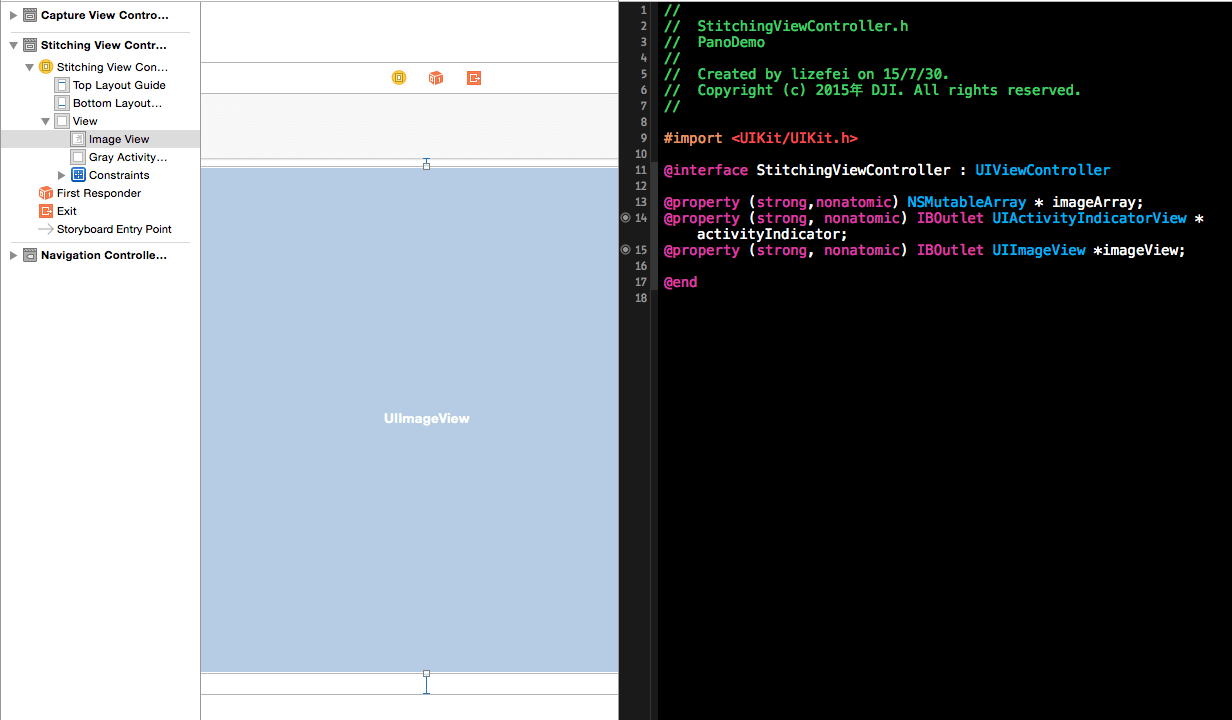The height and width of the screenshot is (720, 1232).
Task: Click Top Layout Guide icon
Action: click(x=62, y=85)
